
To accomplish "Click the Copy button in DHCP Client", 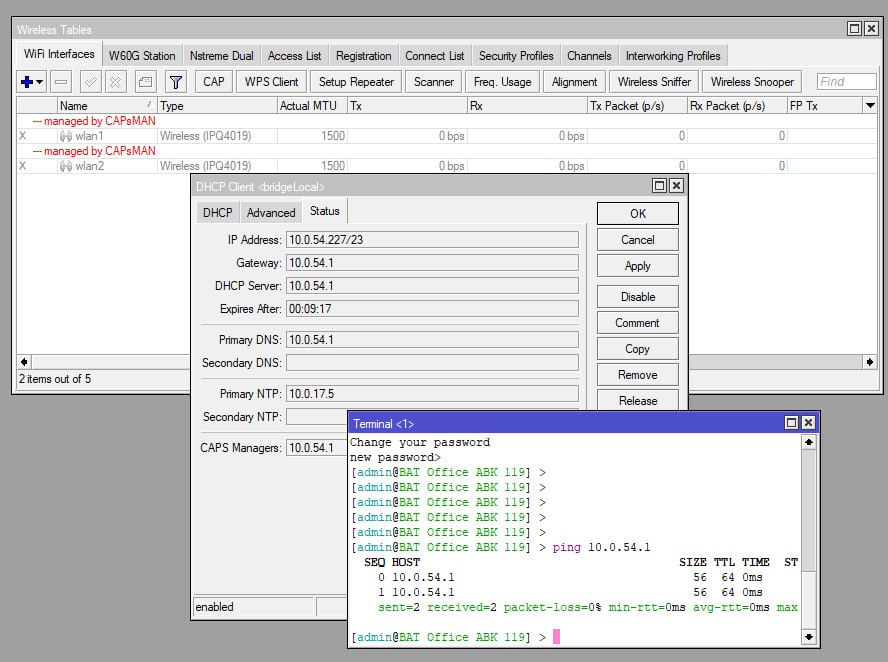I will (638, 349).
